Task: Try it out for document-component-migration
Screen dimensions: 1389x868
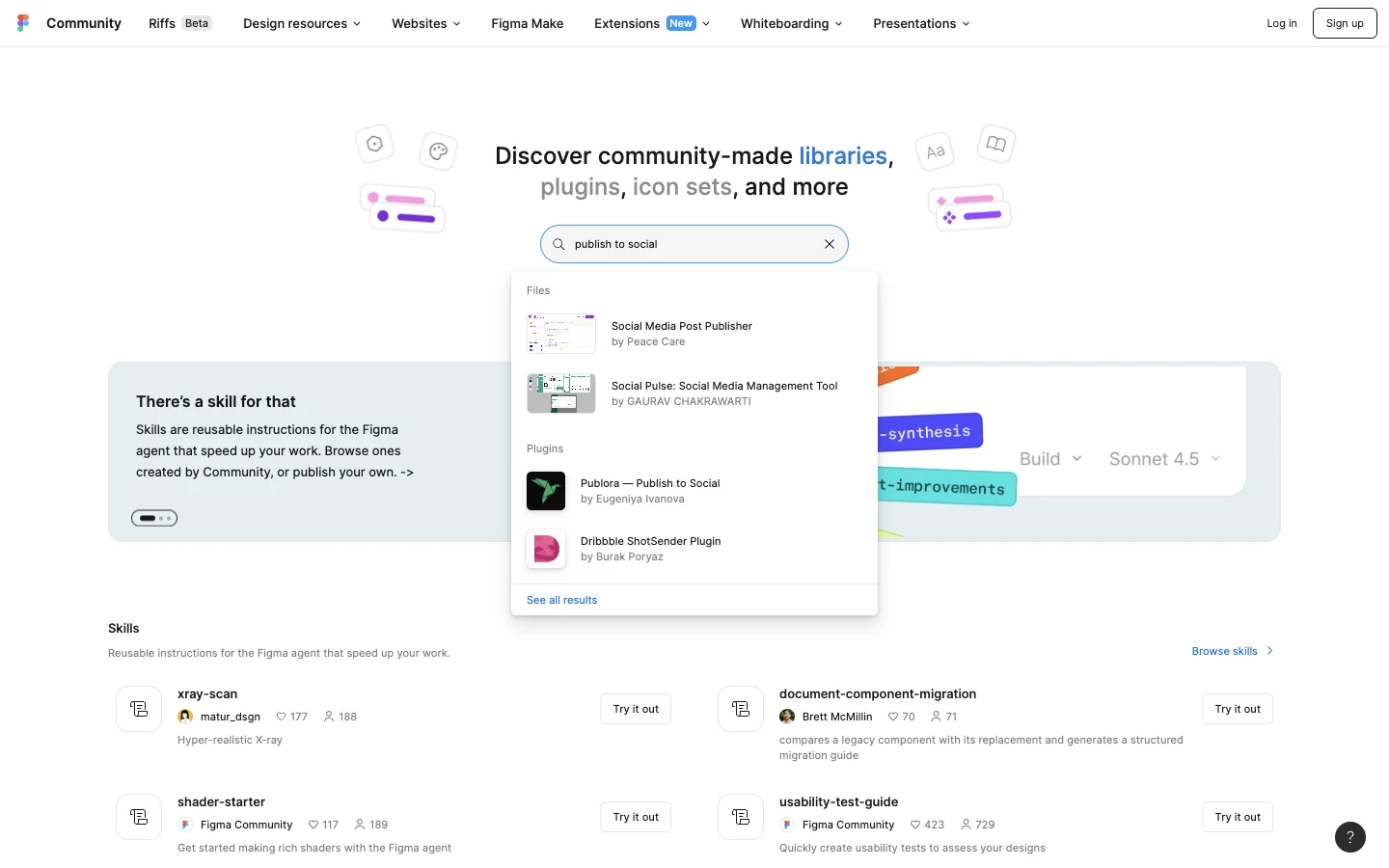Action: point(1238,709)
